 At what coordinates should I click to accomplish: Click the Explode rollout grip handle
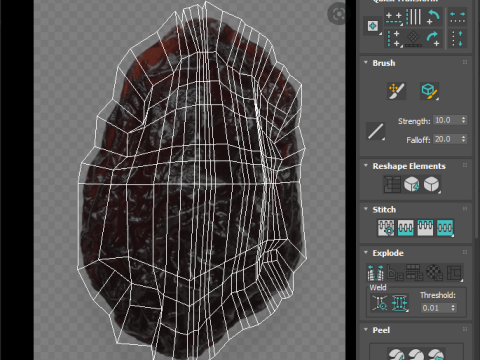465,252
